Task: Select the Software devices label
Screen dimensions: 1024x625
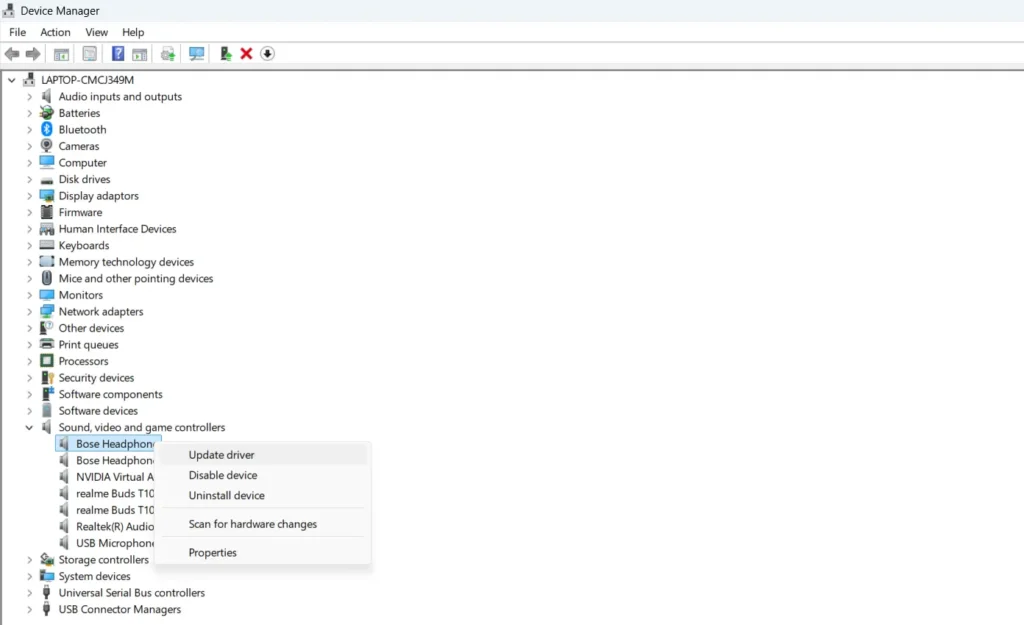Action: [98, 411]
